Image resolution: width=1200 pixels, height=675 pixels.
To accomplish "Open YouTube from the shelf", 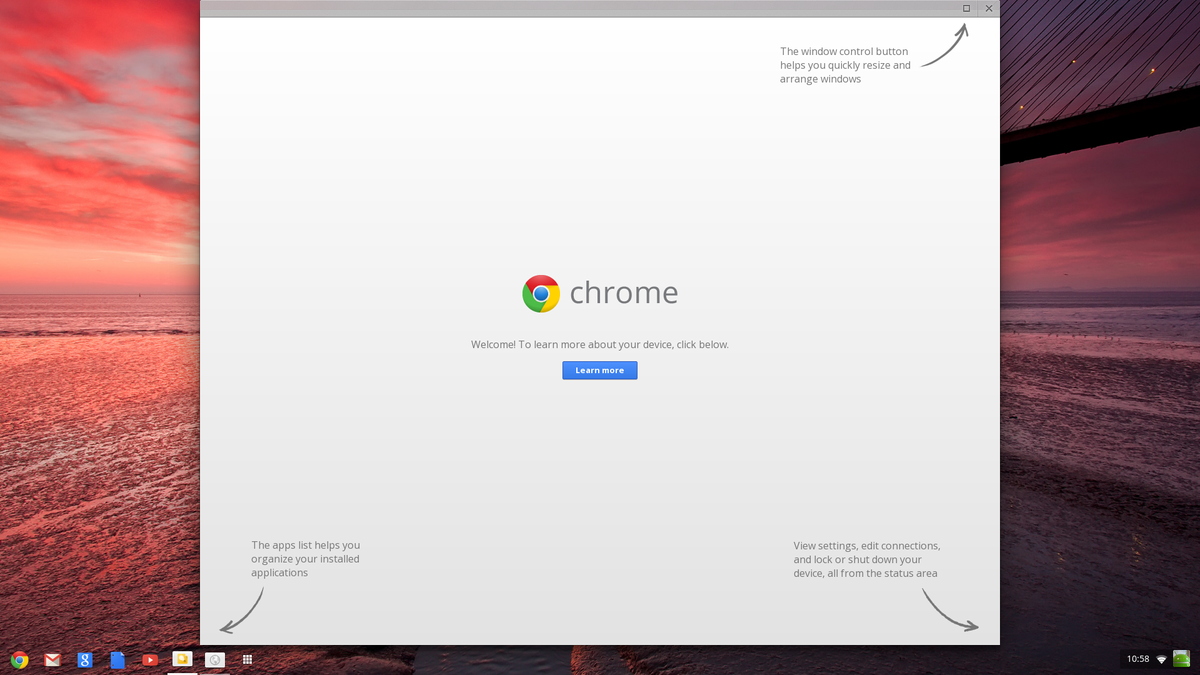I will pyautogui.click(x=150, y=659).
